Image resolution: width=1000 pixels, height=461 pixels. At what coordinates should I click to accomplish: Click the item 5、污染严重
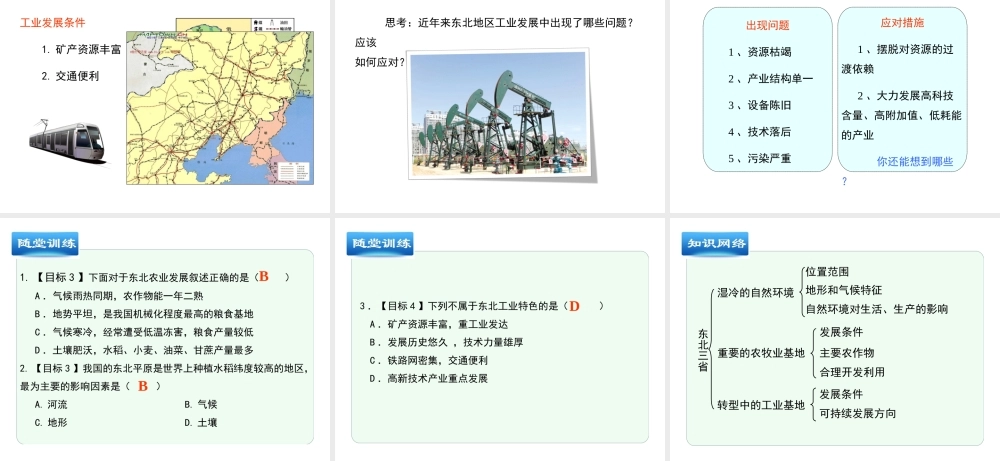coord(760,159)
